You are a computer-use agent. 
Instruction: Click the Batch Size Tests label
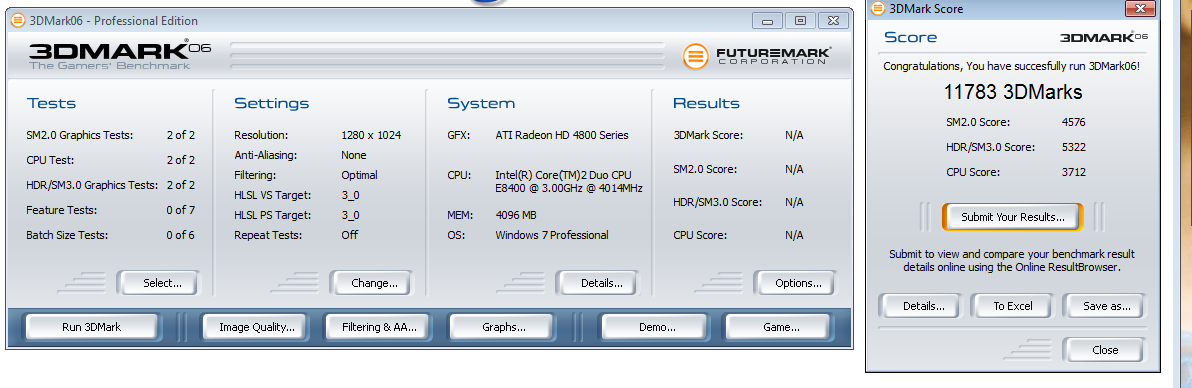tap(67, 235)
